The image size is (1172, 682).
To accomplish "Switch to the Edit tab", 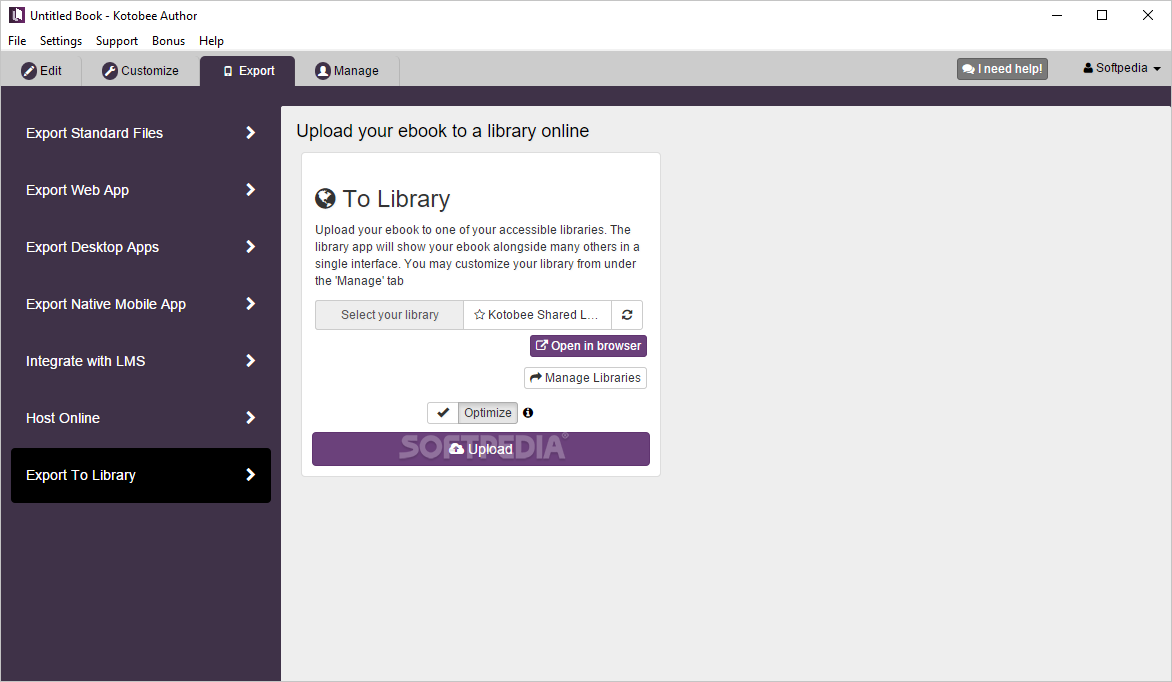I will [42, 71].
